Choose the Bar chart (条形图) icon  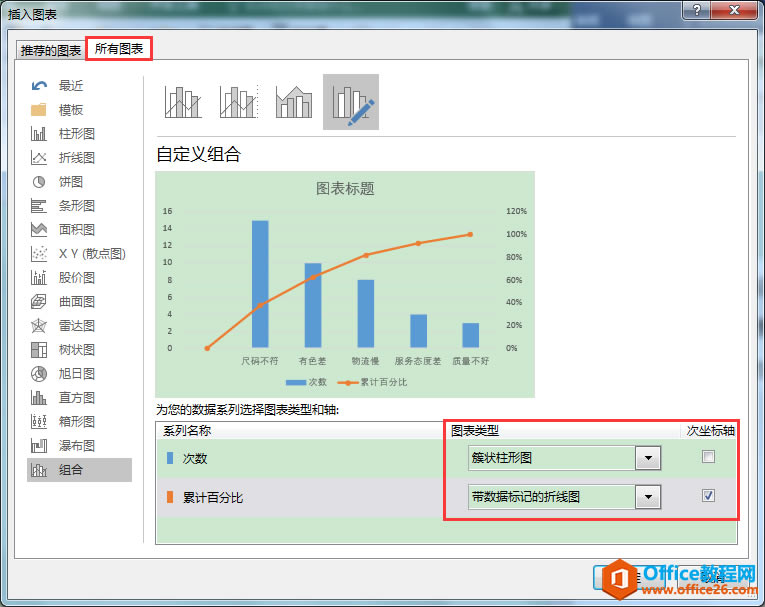(39, 206)
